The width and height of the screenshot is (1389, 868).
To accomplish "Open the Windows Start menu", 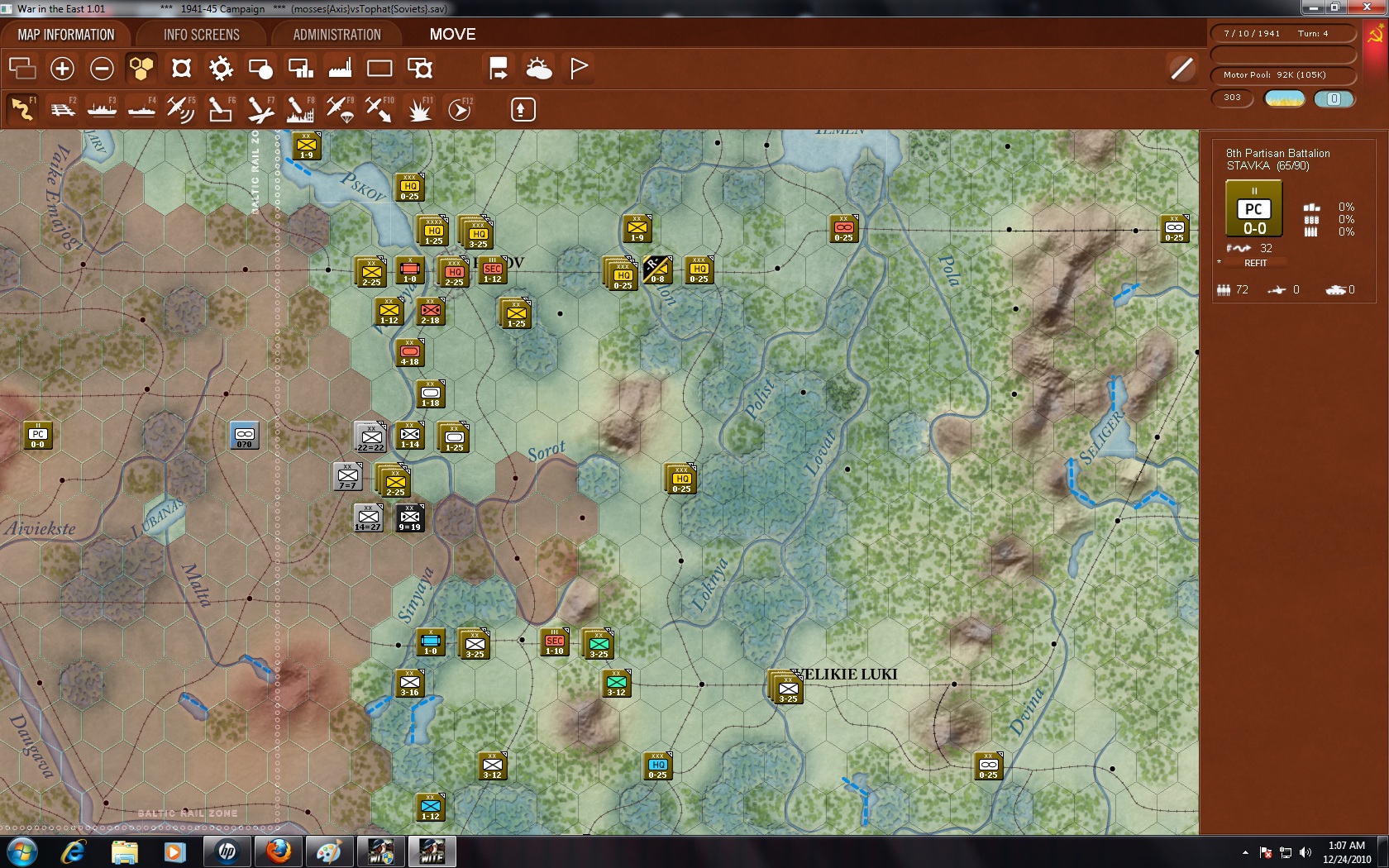I will click(x=21, y=851).
